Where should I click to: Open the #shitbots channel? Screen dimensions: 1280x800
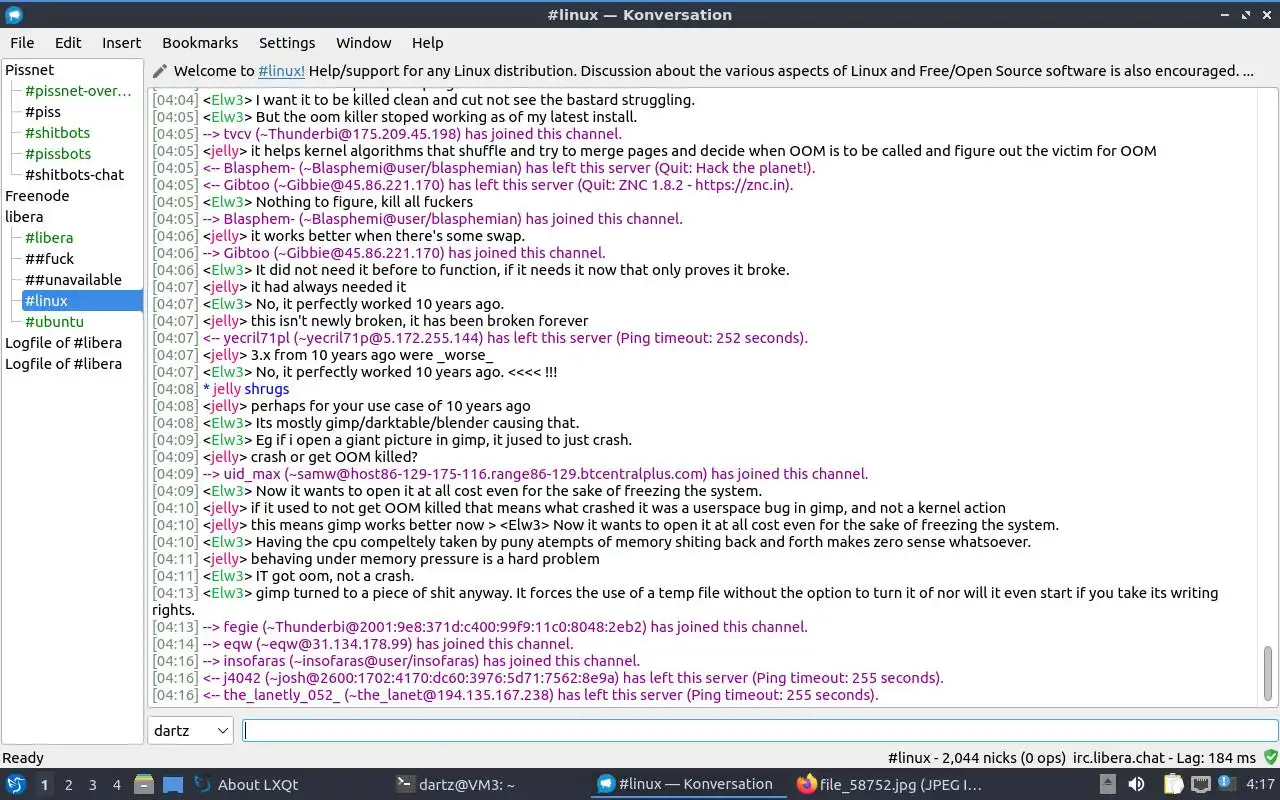pos(57,133)
